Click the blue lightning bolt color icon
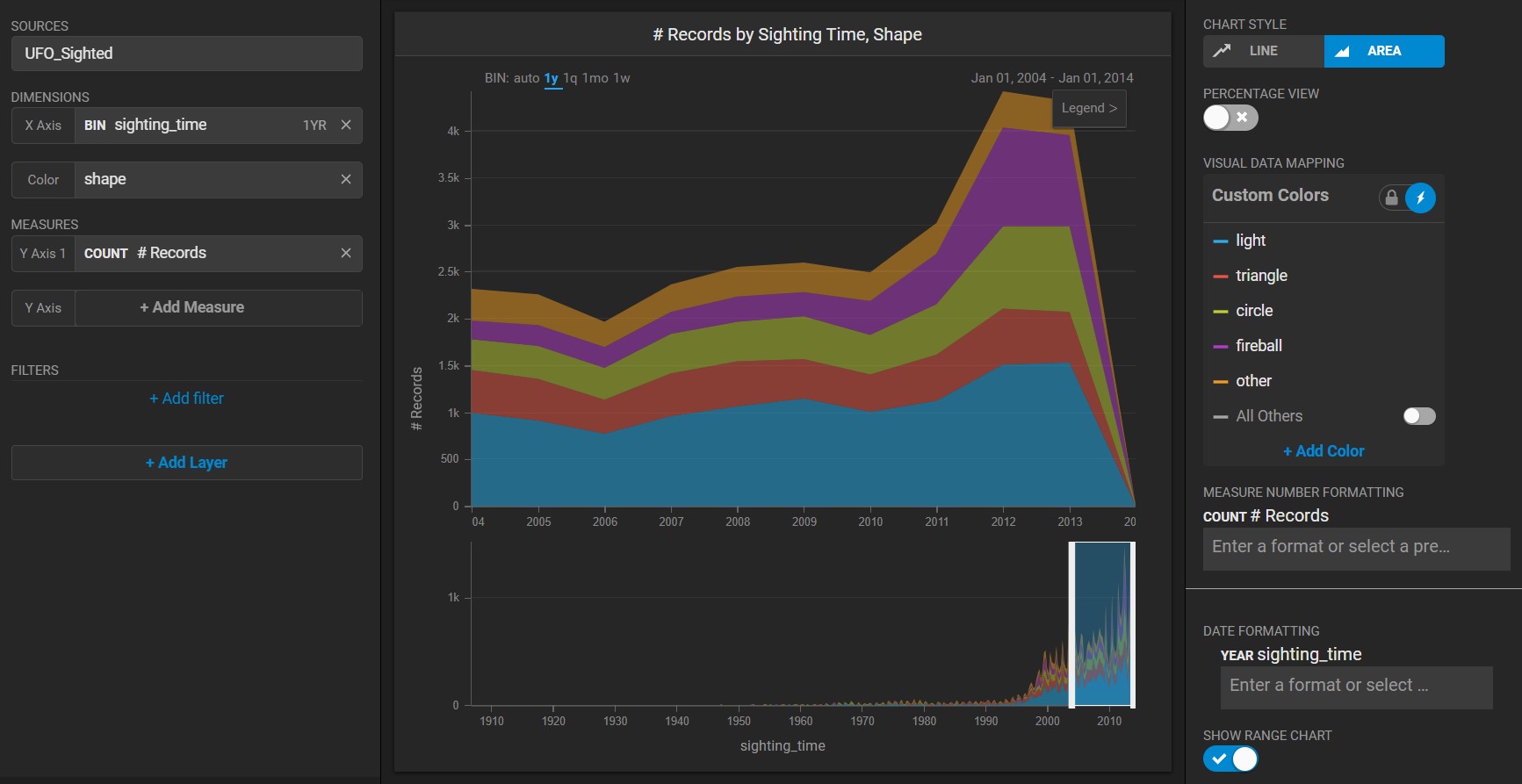 1420,198
